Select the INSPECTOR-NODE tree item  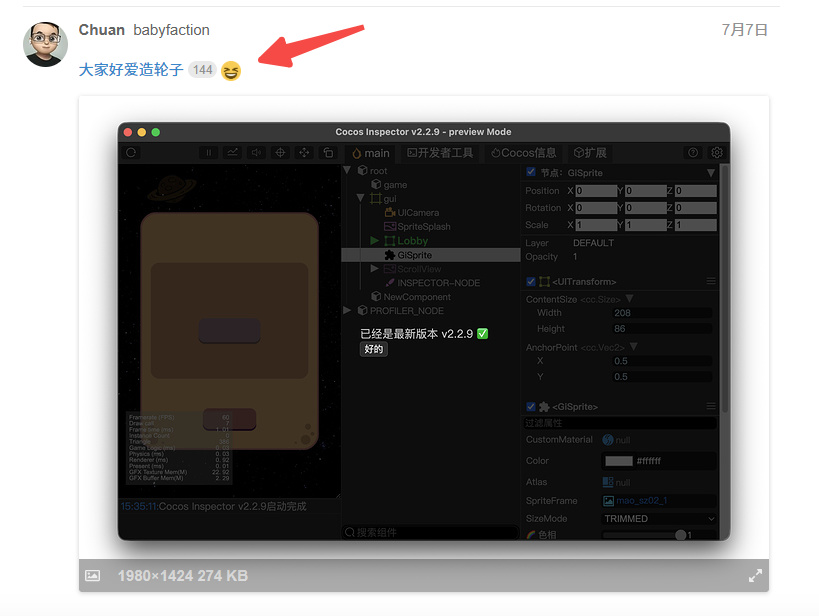438,283
